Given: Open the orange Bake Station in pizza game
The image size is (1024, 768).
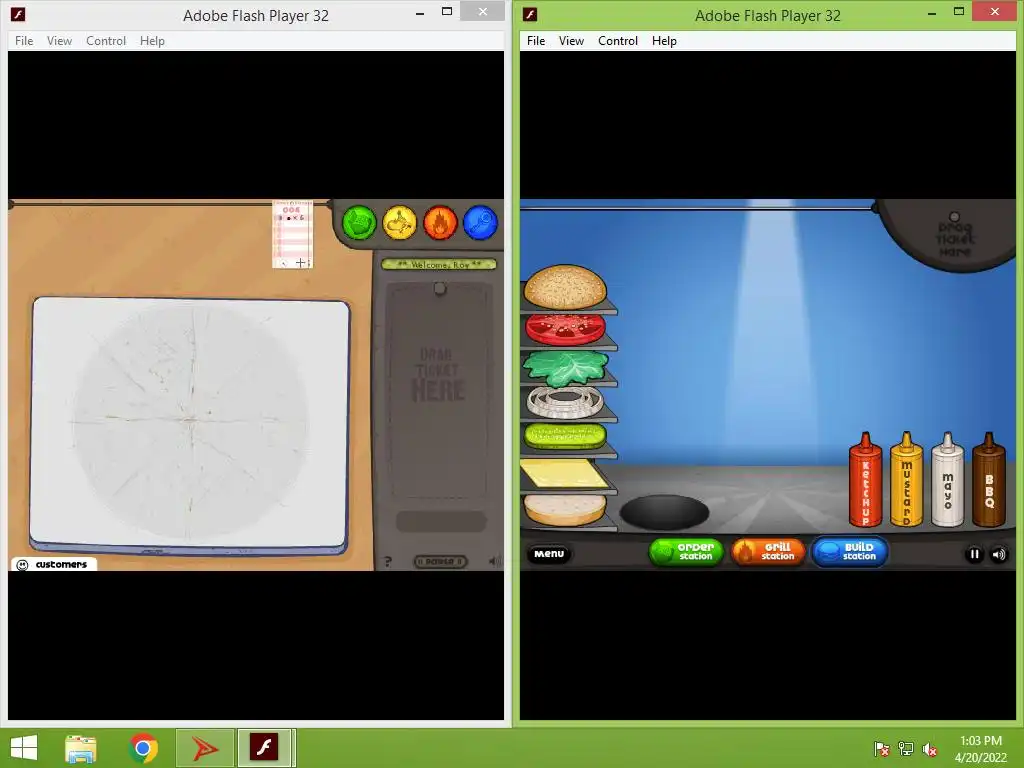Looking at the screenshot, I should coord(440,223).
